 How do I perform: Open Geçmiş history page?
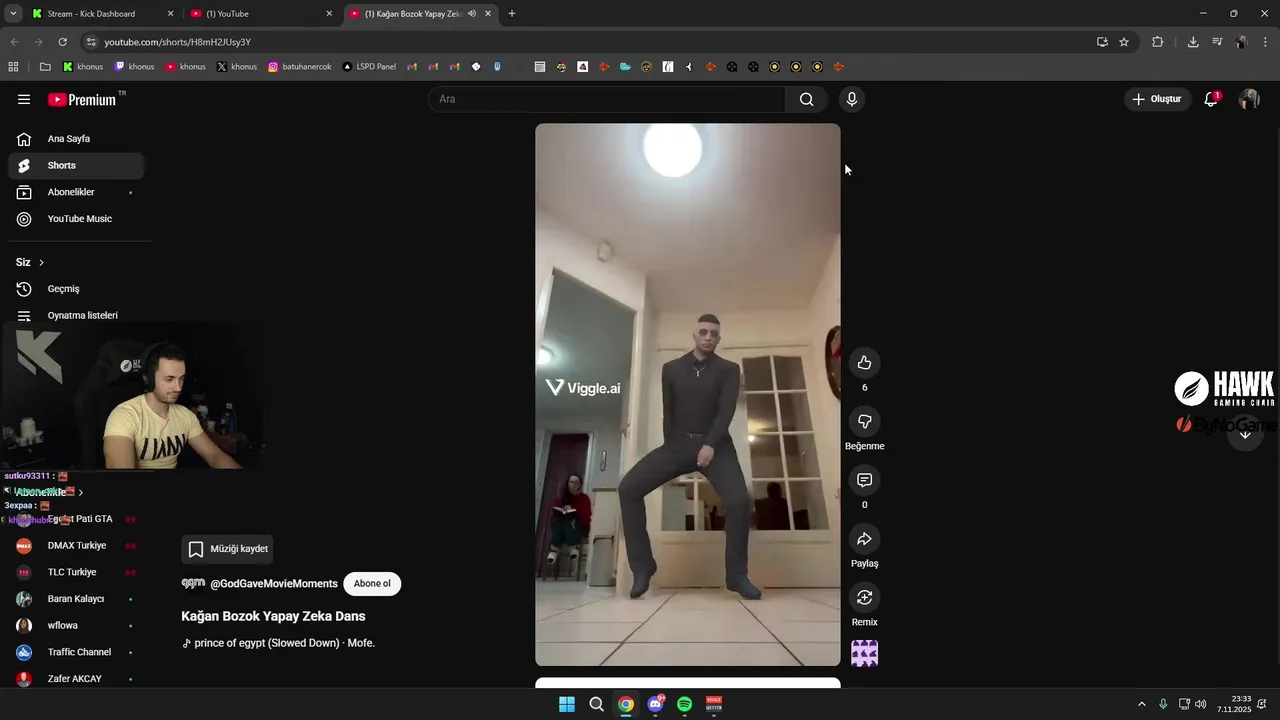[x=76, y=289]
